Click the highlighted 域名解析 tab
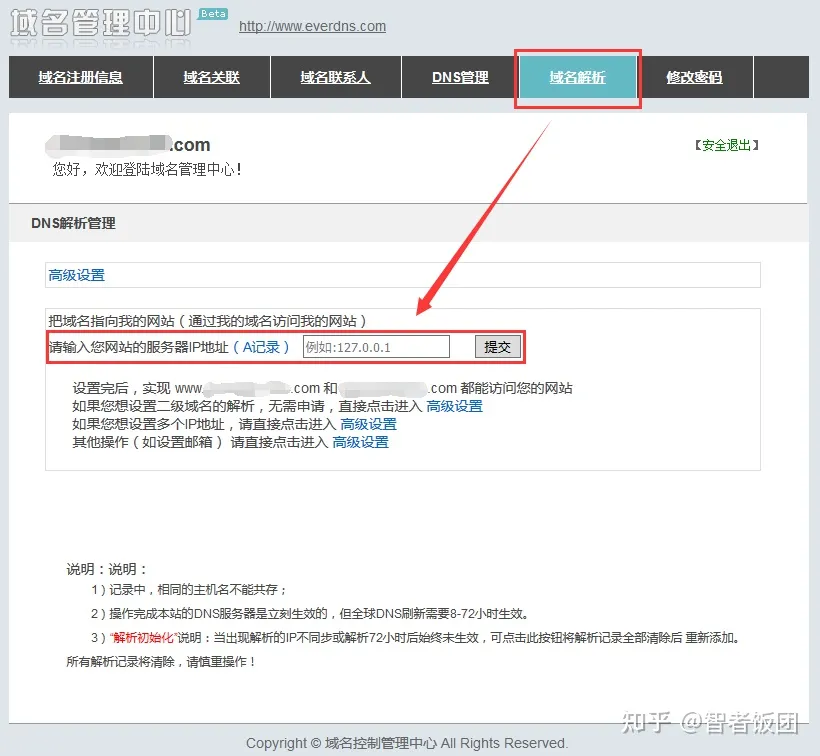Viewport: 820px width, 756px height. 577,77
